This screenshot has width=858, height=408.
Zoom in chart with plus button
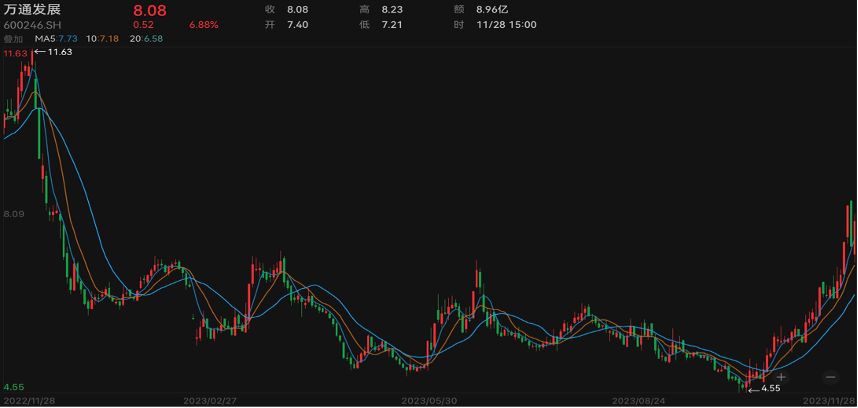coord(781,377)
